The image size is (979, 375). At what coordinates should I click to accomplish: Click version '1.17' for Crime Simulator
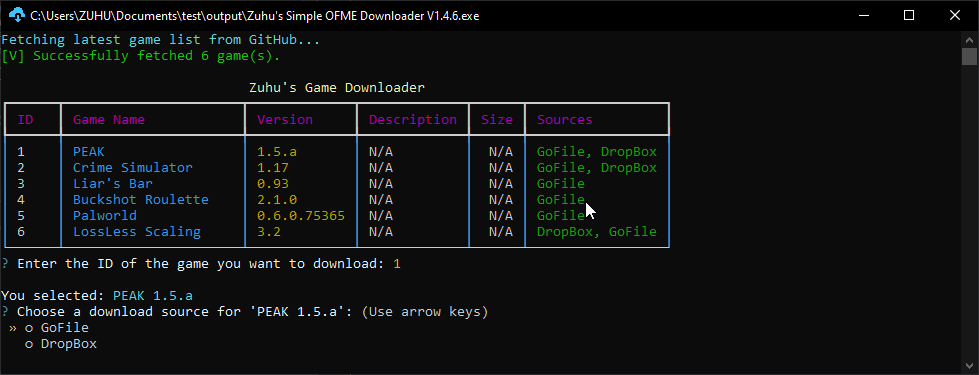[273, 168]
